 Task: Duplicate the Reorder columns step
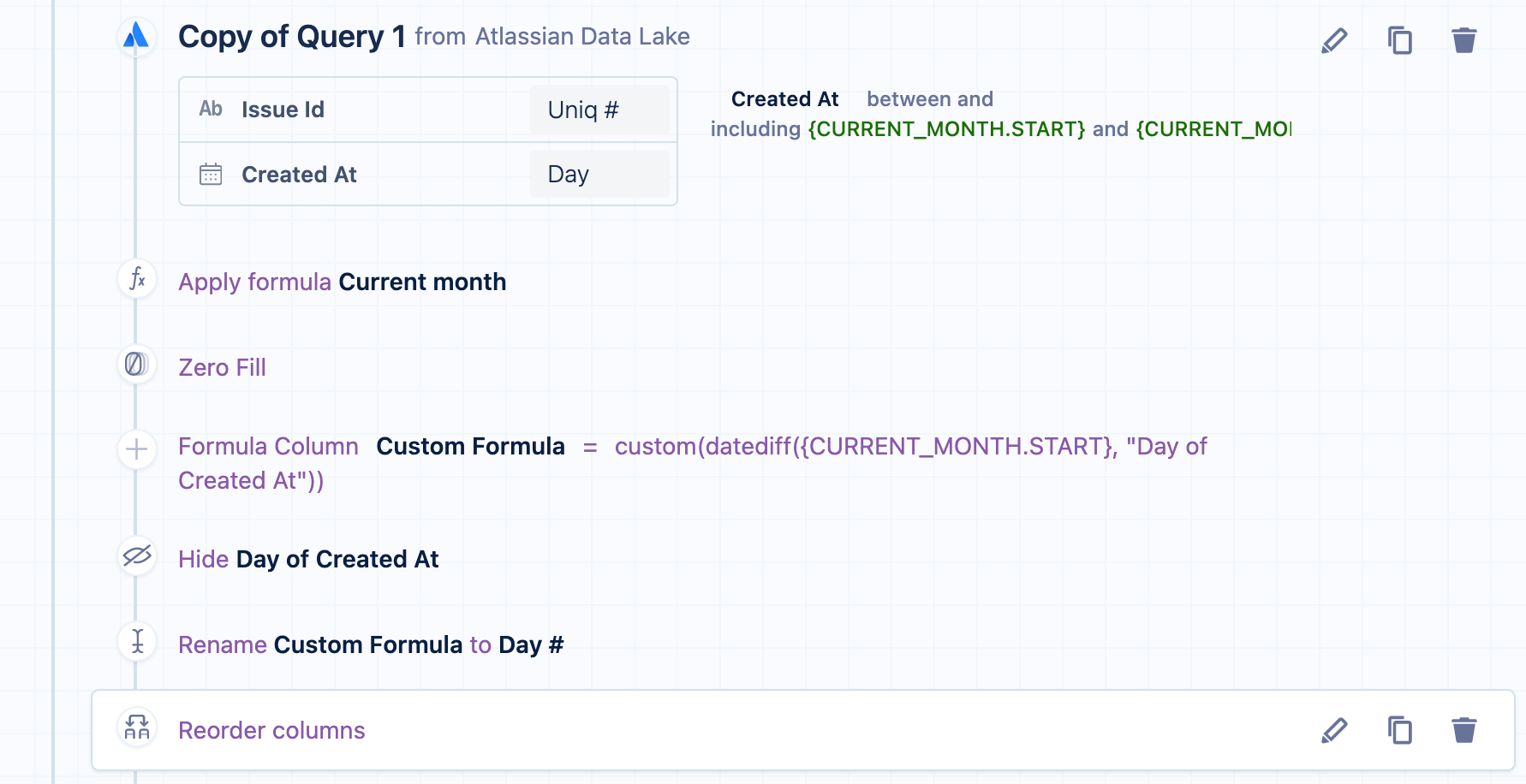tap(1400, 730)
